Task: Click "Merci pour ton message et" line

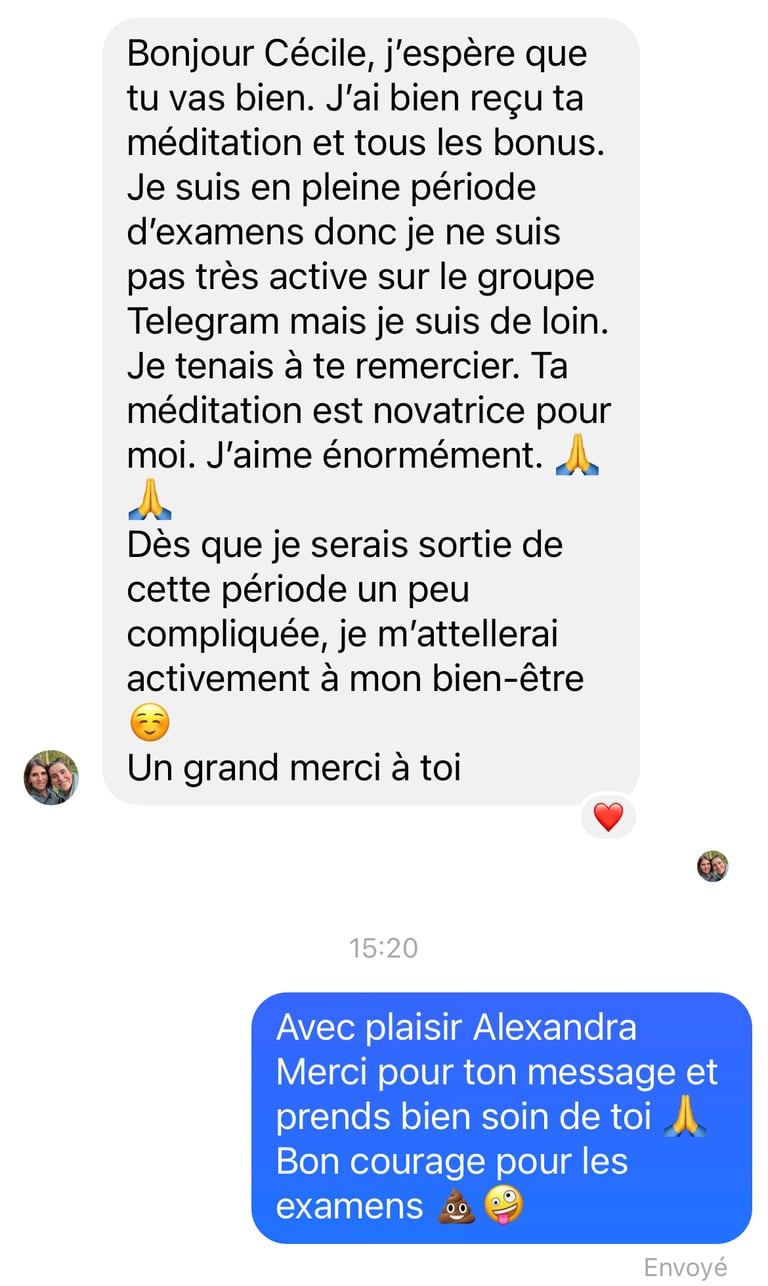Action: pos(497,1072)
